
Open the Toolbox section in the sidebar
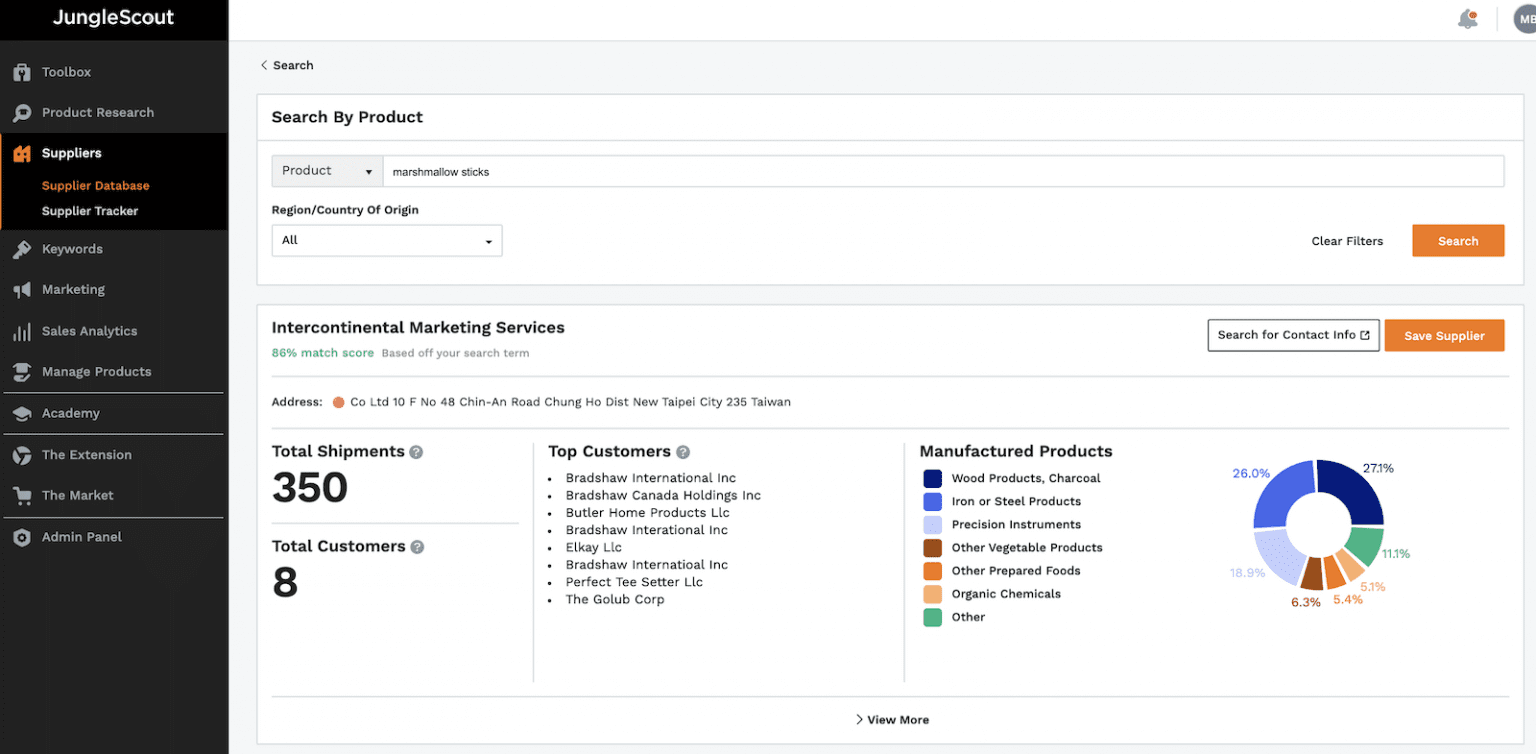22,72
